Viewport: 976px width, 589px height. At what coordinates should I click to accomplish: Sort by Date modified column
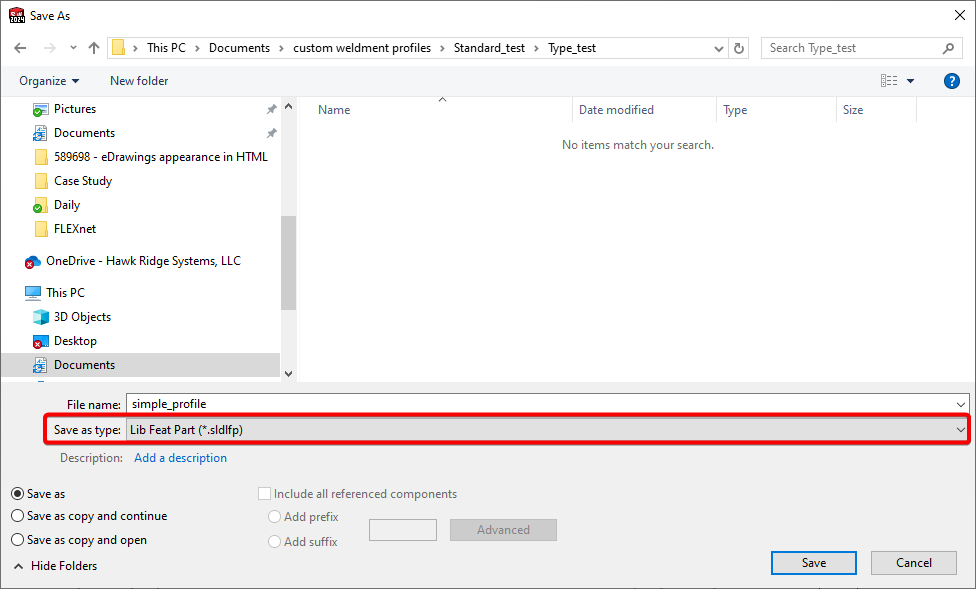click(616, 110)
